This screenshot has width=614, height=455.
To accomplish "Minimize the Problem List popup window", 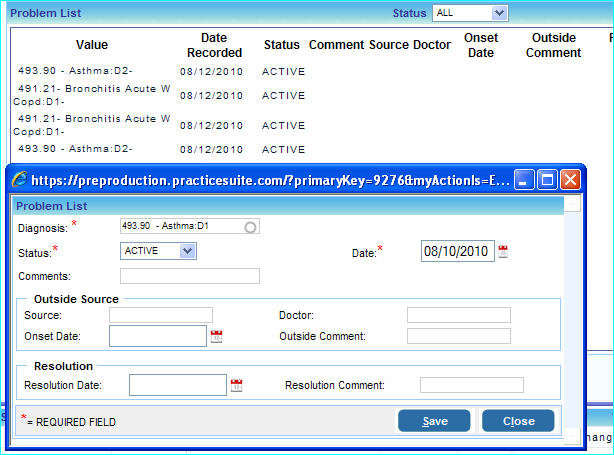I will coord(524,180).
